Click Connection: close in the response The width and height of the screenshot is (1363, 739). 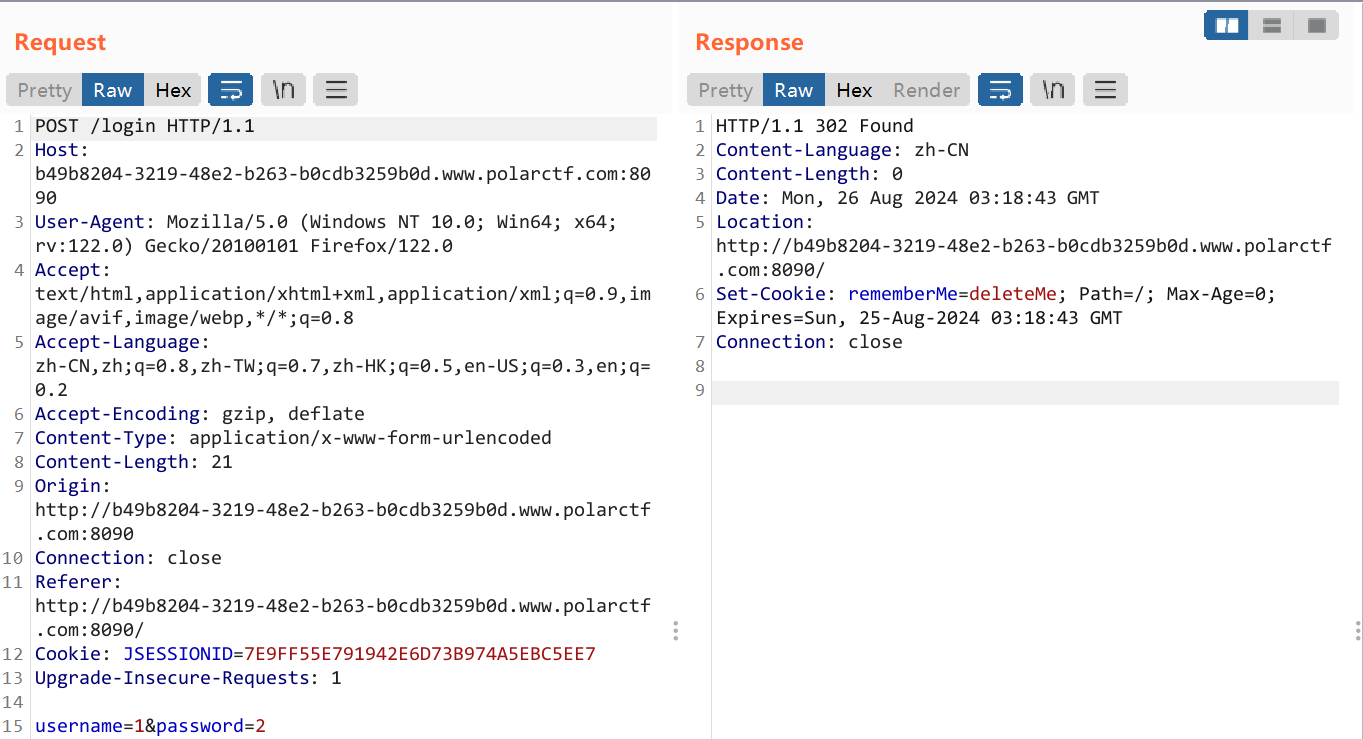click(809, 342)
